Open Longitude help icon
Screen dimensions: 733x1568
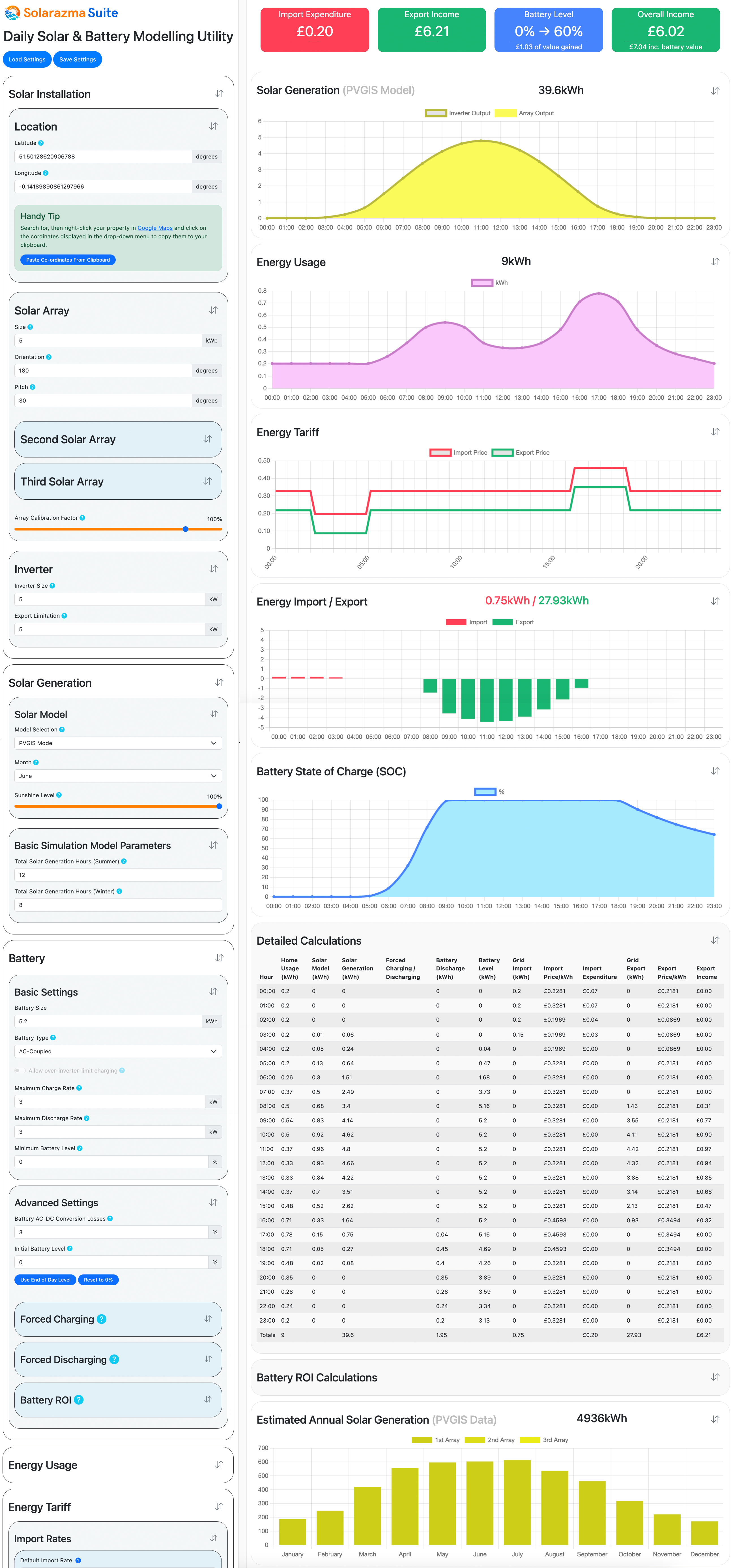pyautogui.click(x=46, y=173)
